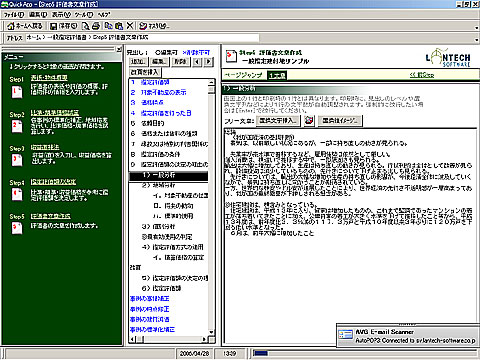Viewport: 480px width, 360px height.
Task: Click the 追加 (add) heading button
Action: 138,62
